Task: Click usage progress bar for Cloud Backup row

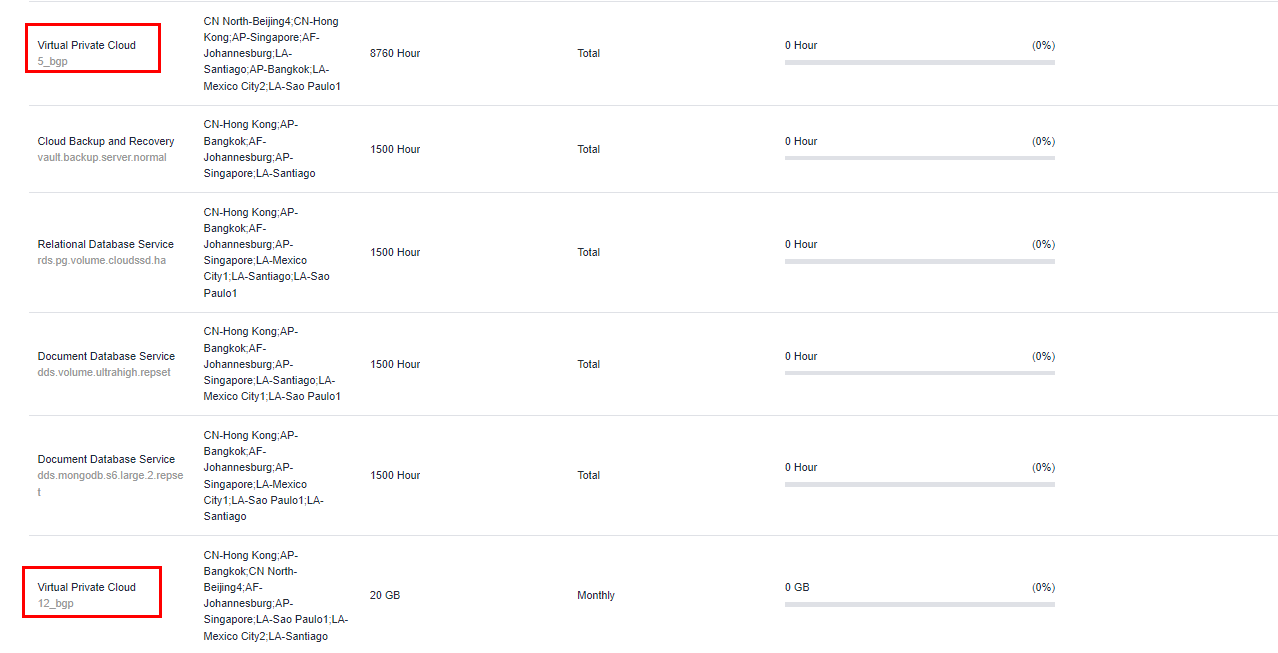Action: tap(919, 158)
